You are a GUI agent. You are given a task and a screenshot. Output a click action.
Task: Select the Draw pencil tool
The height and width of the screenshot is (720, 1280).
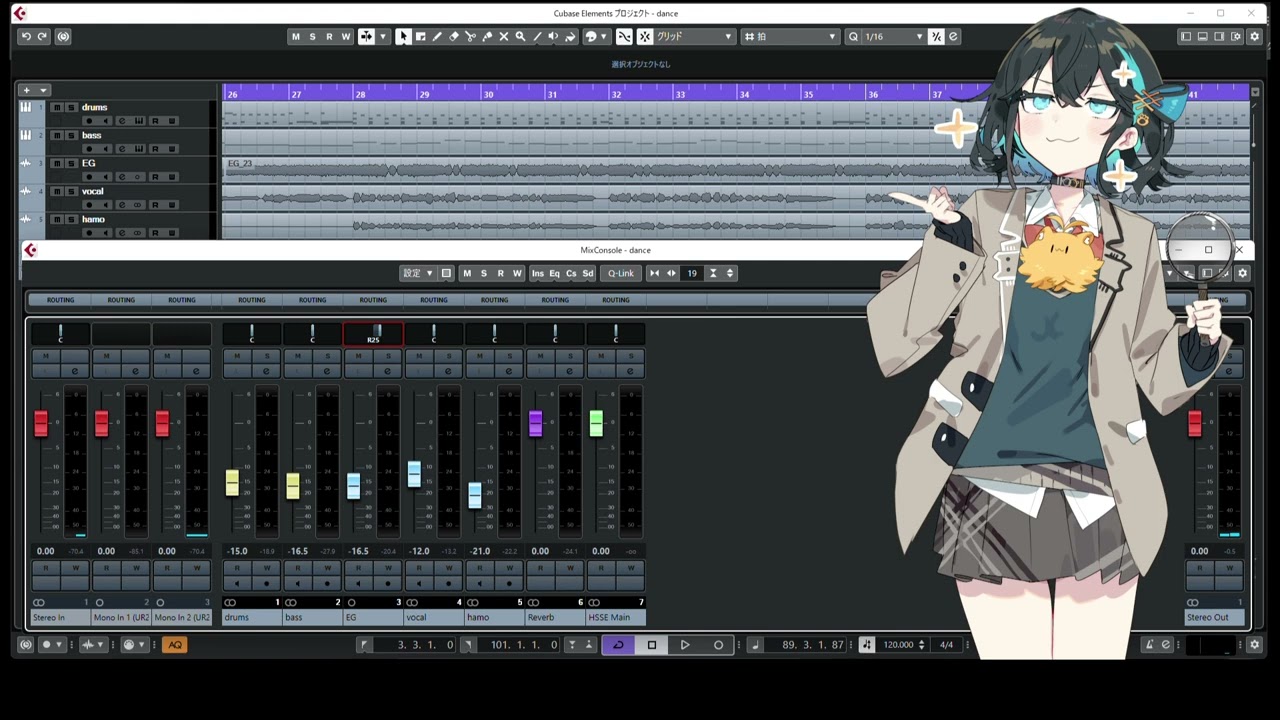click(x=437, y=37)
